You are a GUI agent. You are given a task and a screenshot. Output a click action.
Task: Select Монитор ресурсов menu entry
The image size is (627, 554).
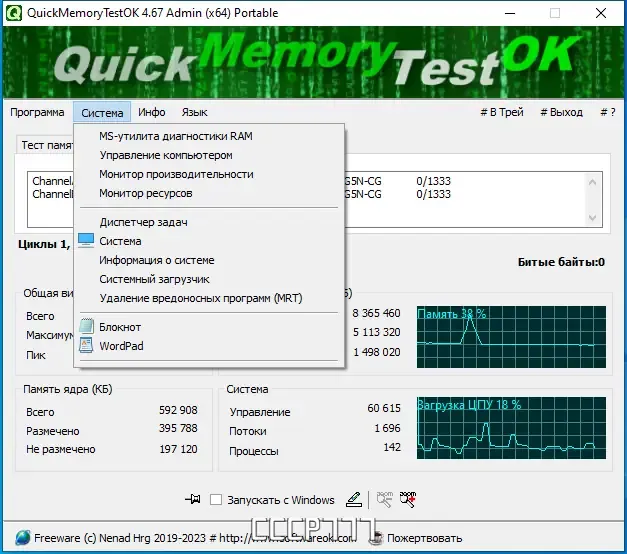209,194
